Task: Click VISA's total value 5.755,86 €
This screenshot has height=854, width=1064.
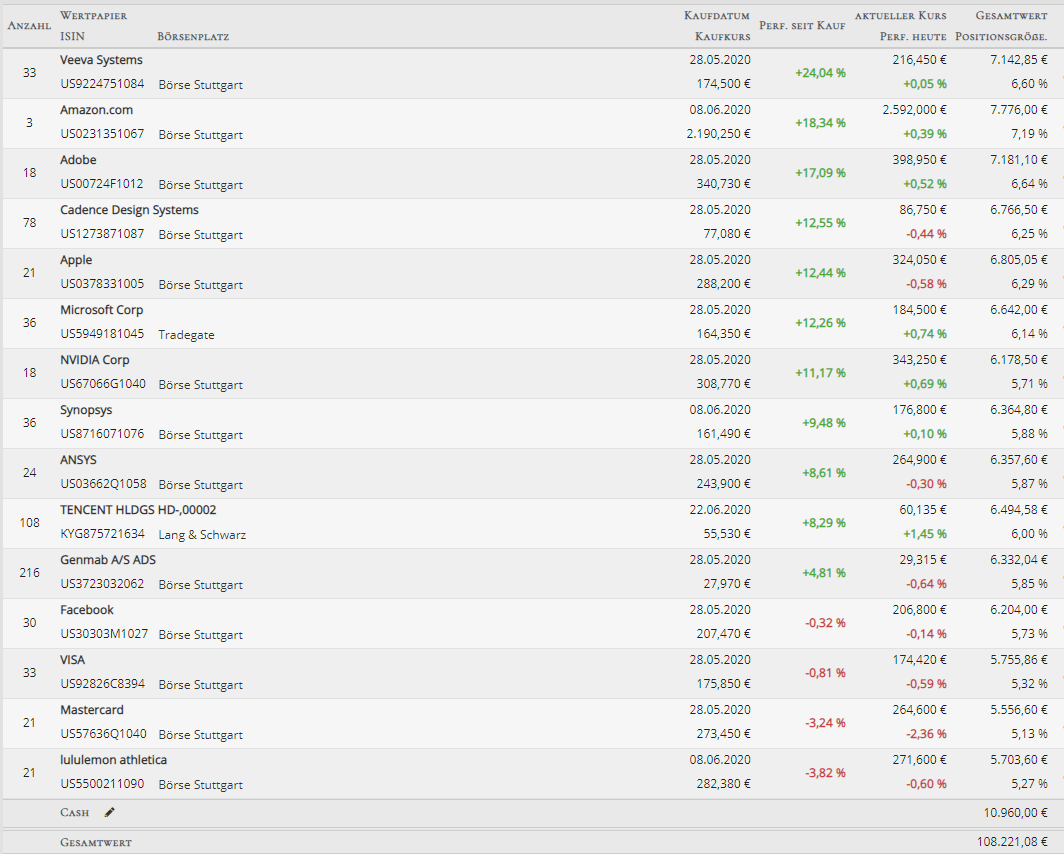Action: [x=1019, y=660]
